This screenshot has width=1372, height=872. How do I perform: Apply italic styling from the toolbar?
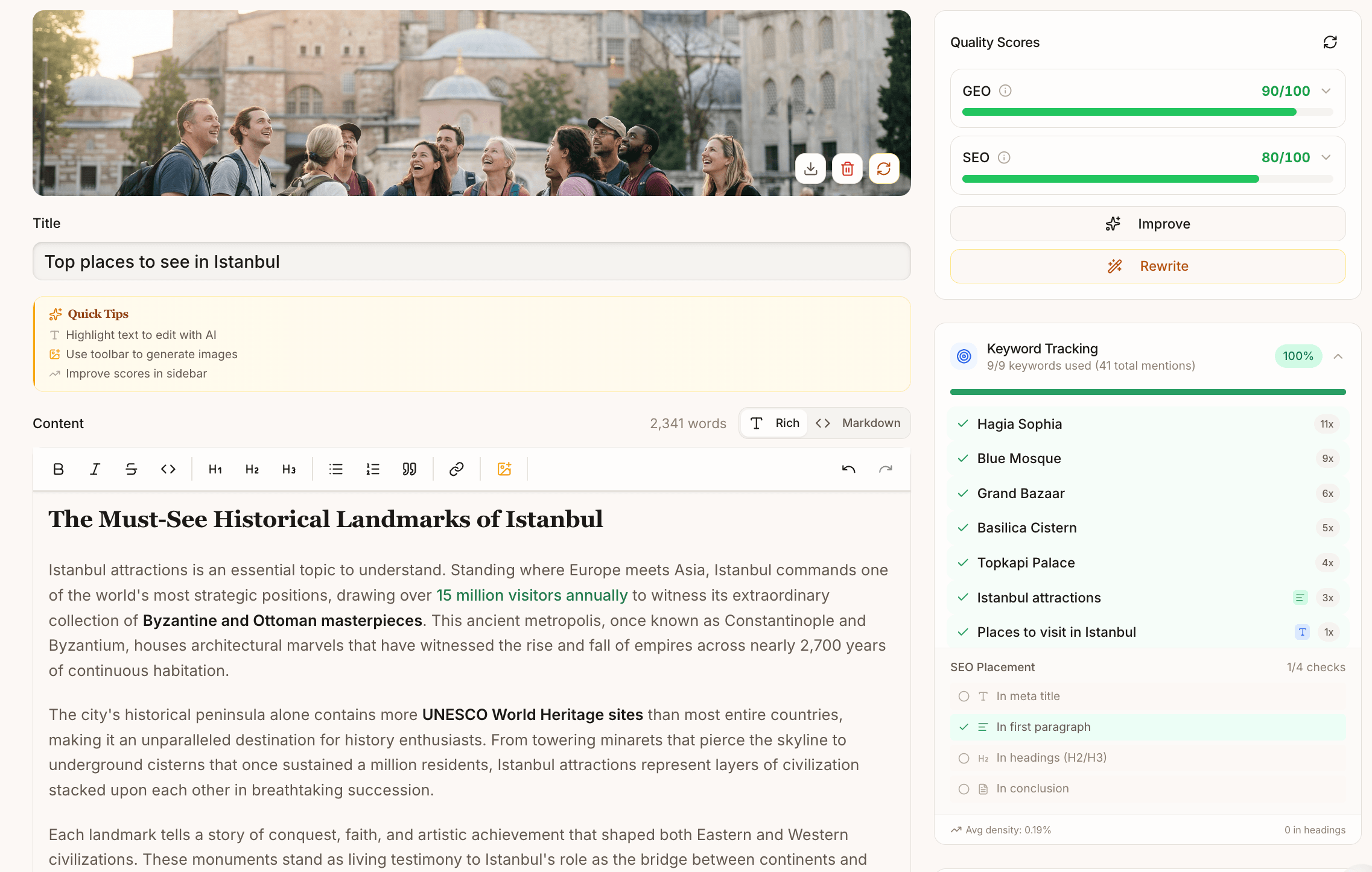95,469
